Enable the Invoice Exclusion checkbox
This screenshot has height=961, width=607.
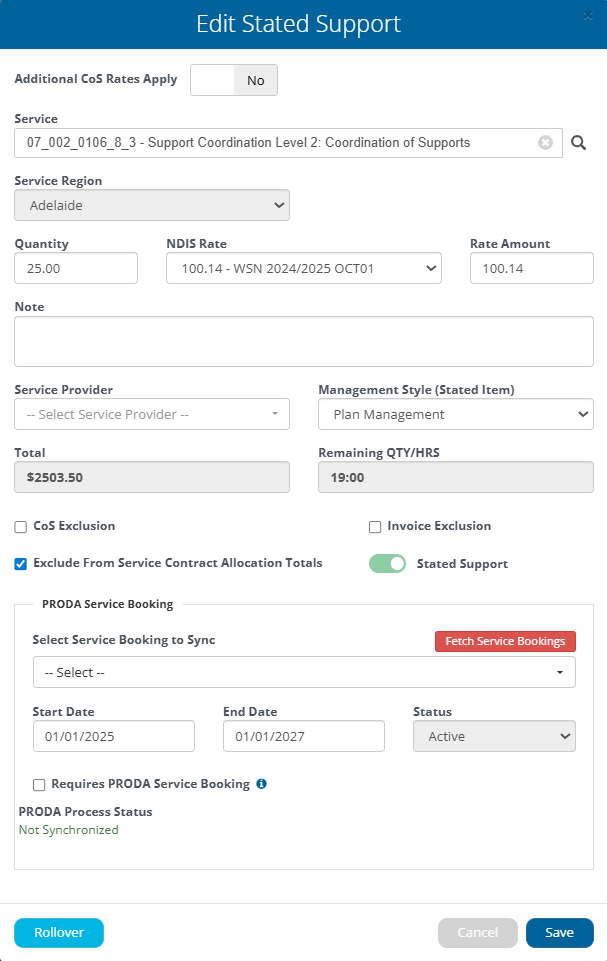tap(375, 526)
